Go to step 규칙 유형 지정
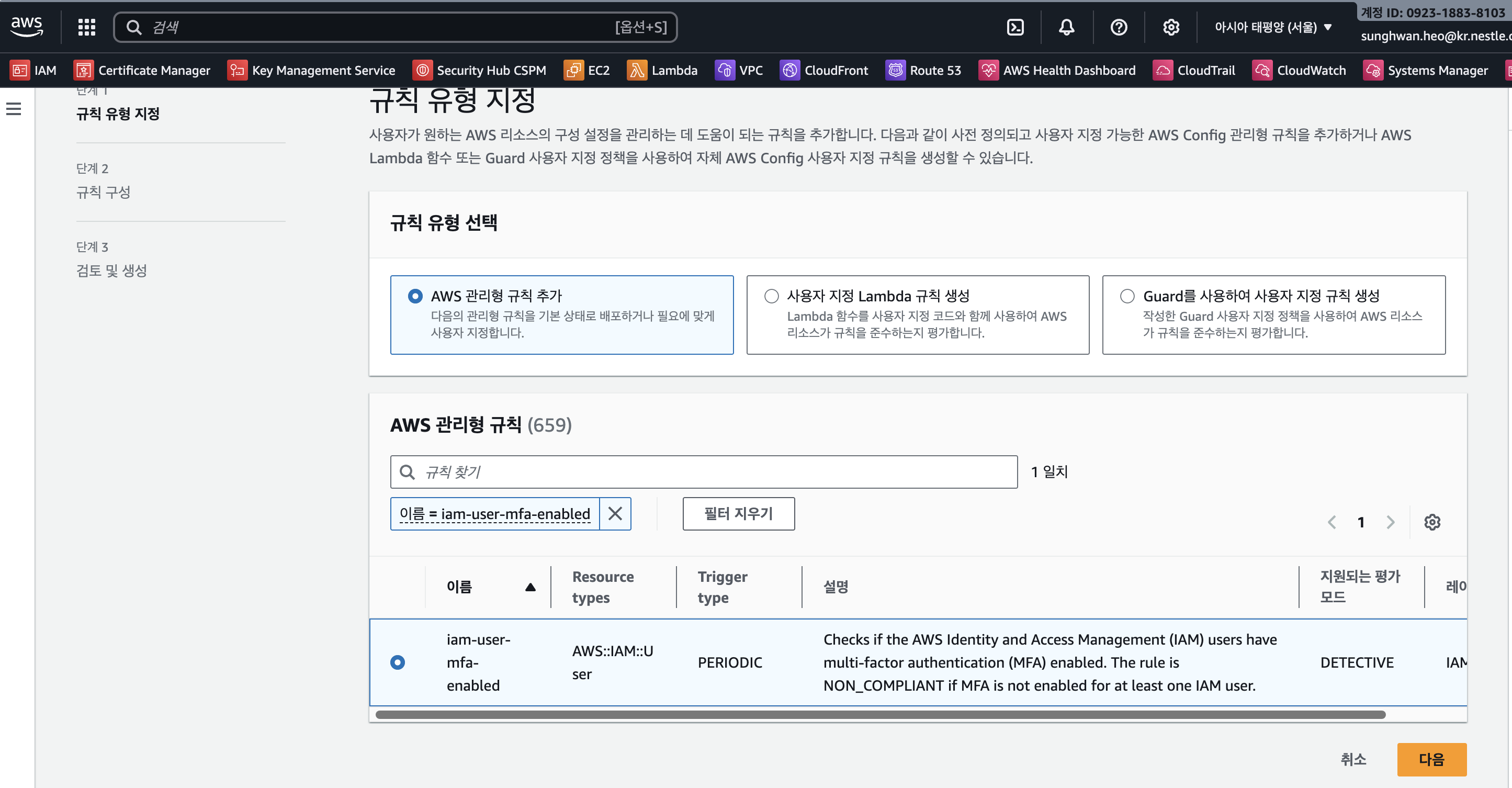This screenshot has height=788, width=1512. click(118, 114)
